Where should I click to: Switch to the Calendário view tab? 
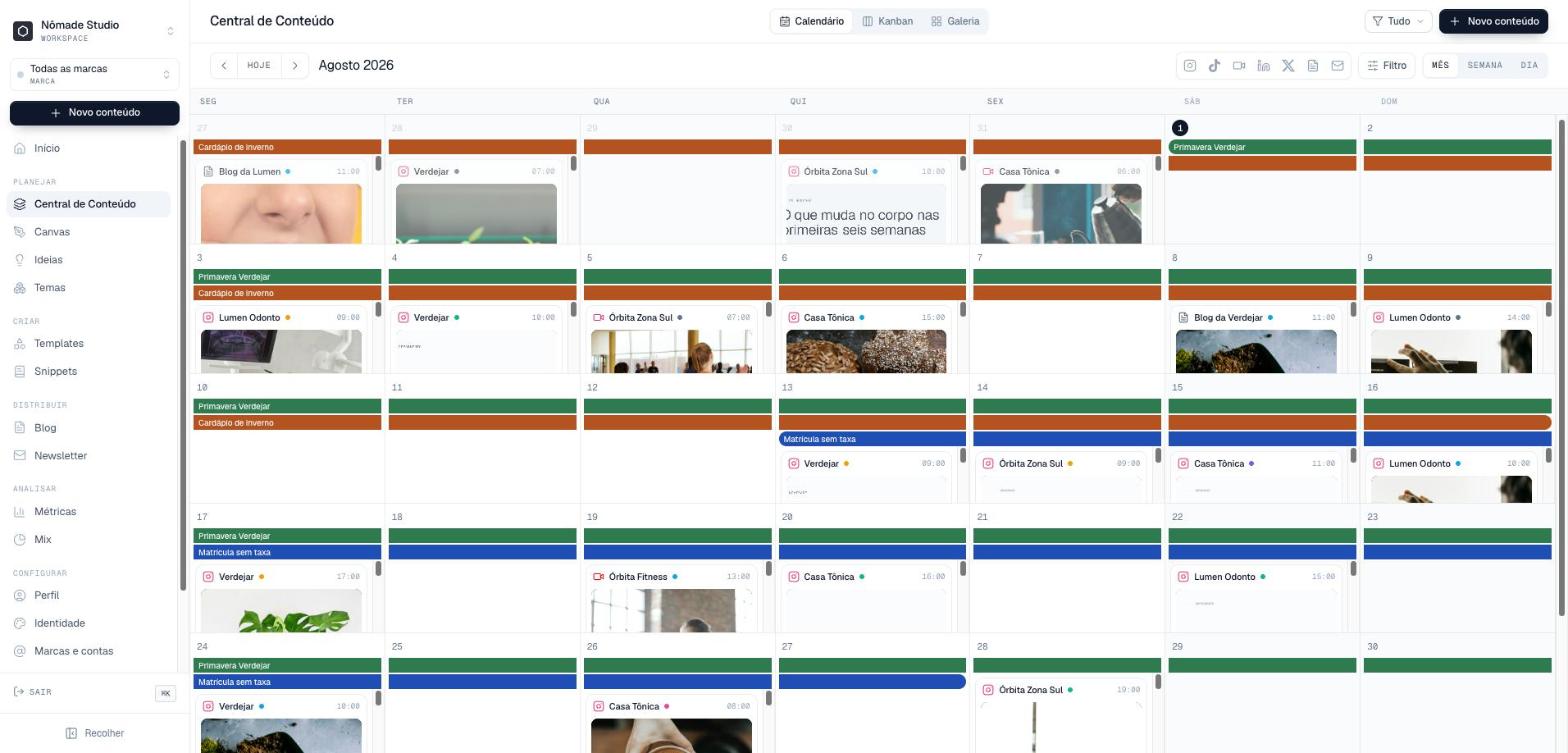coord(812,21)
